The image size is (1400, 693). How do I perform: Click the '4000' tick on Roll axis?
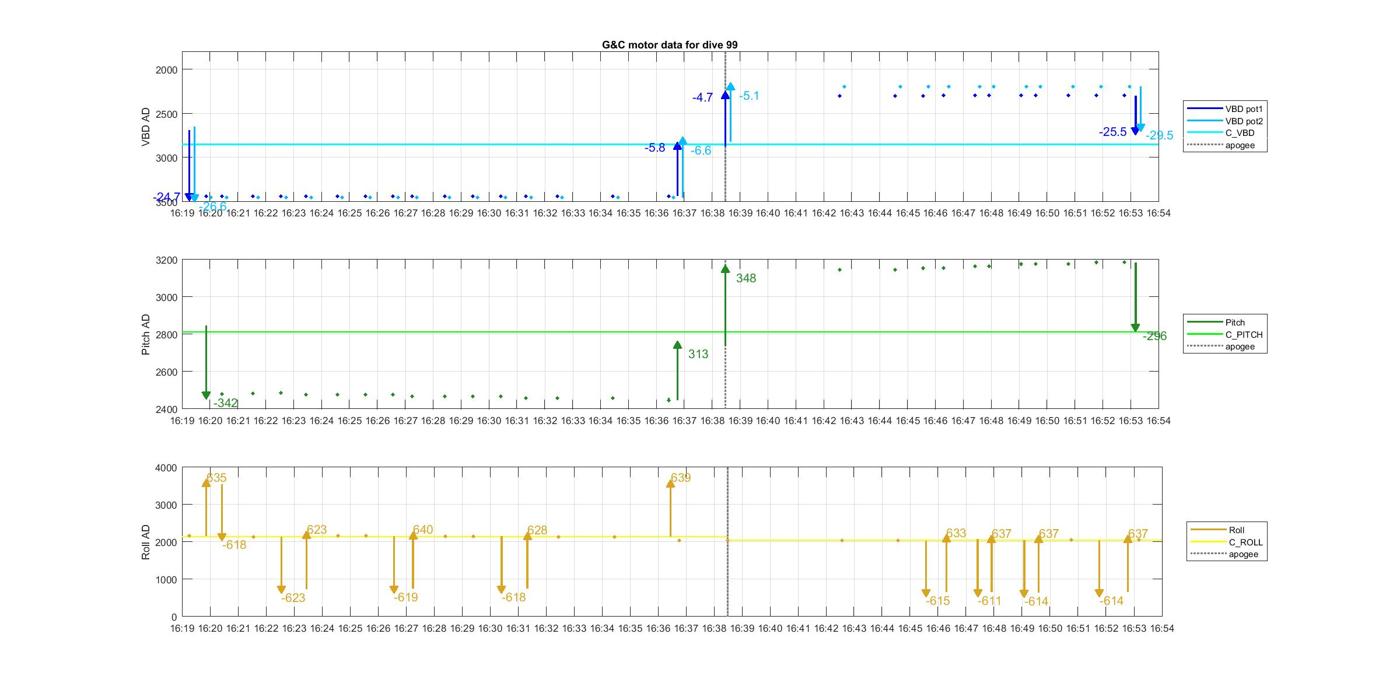[x=166, y=468]
